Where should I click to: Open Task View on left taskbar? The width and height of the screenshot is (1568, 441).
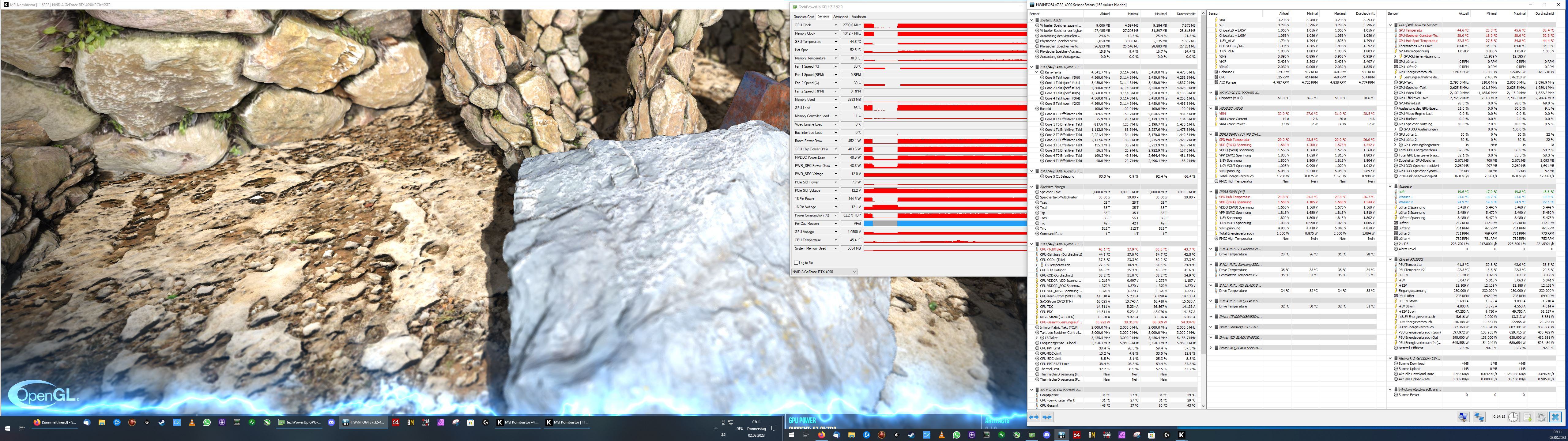(x=22, y=428)
